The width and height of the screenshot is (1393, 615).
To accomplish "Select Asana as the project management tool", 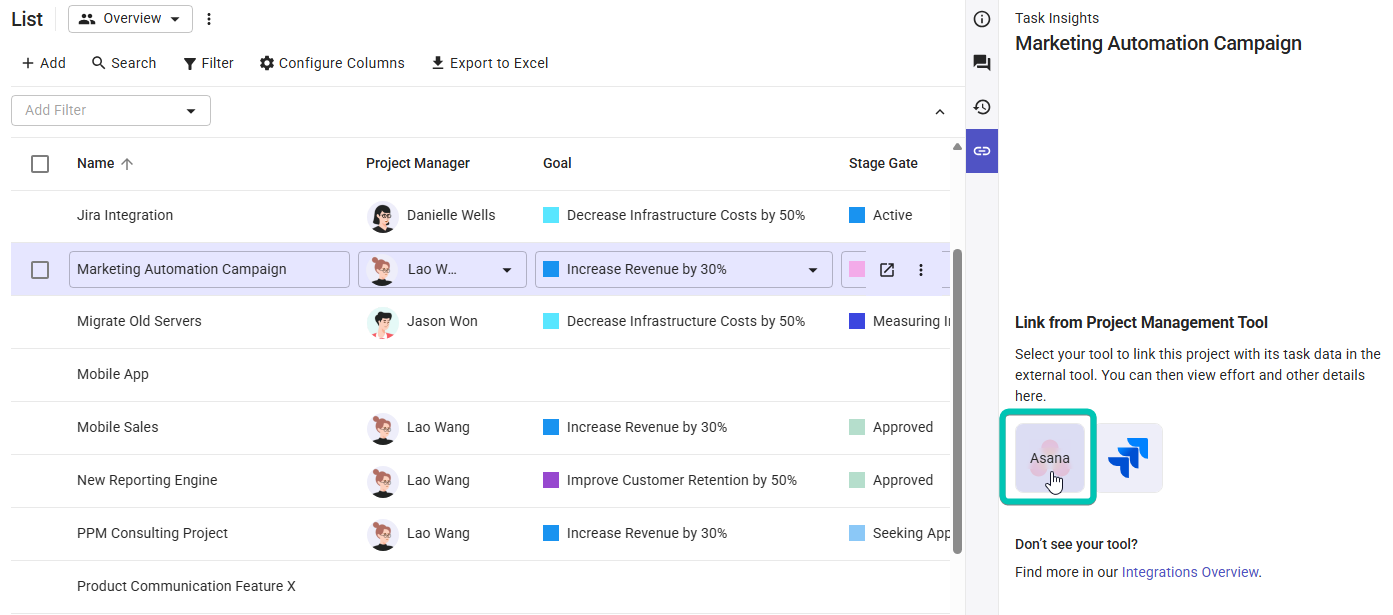I will point(1047,457).
